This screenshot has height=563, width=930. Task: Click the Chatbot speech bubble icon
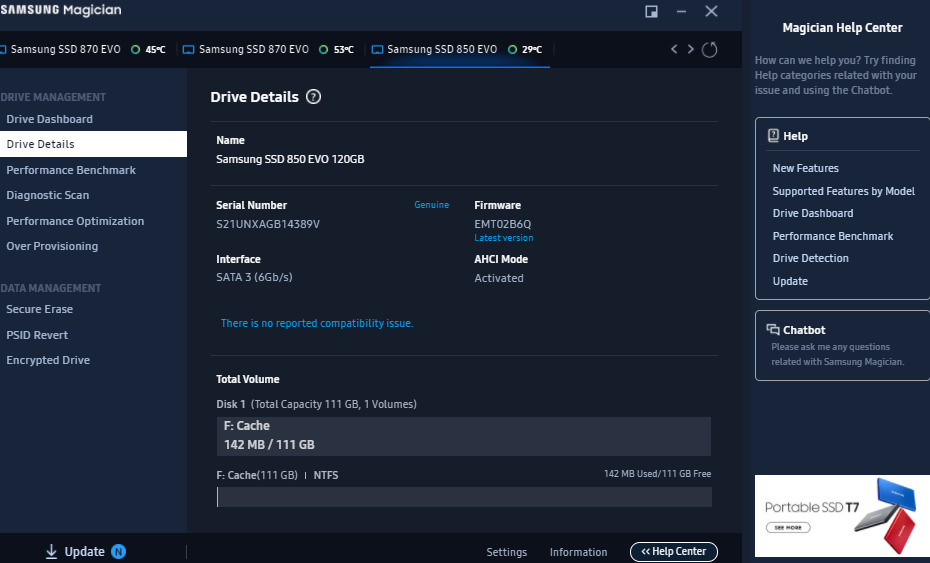pos(772,329)
